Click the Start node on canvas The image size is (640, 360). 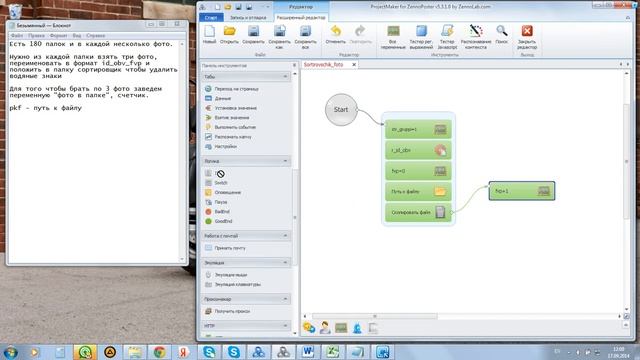341,109
